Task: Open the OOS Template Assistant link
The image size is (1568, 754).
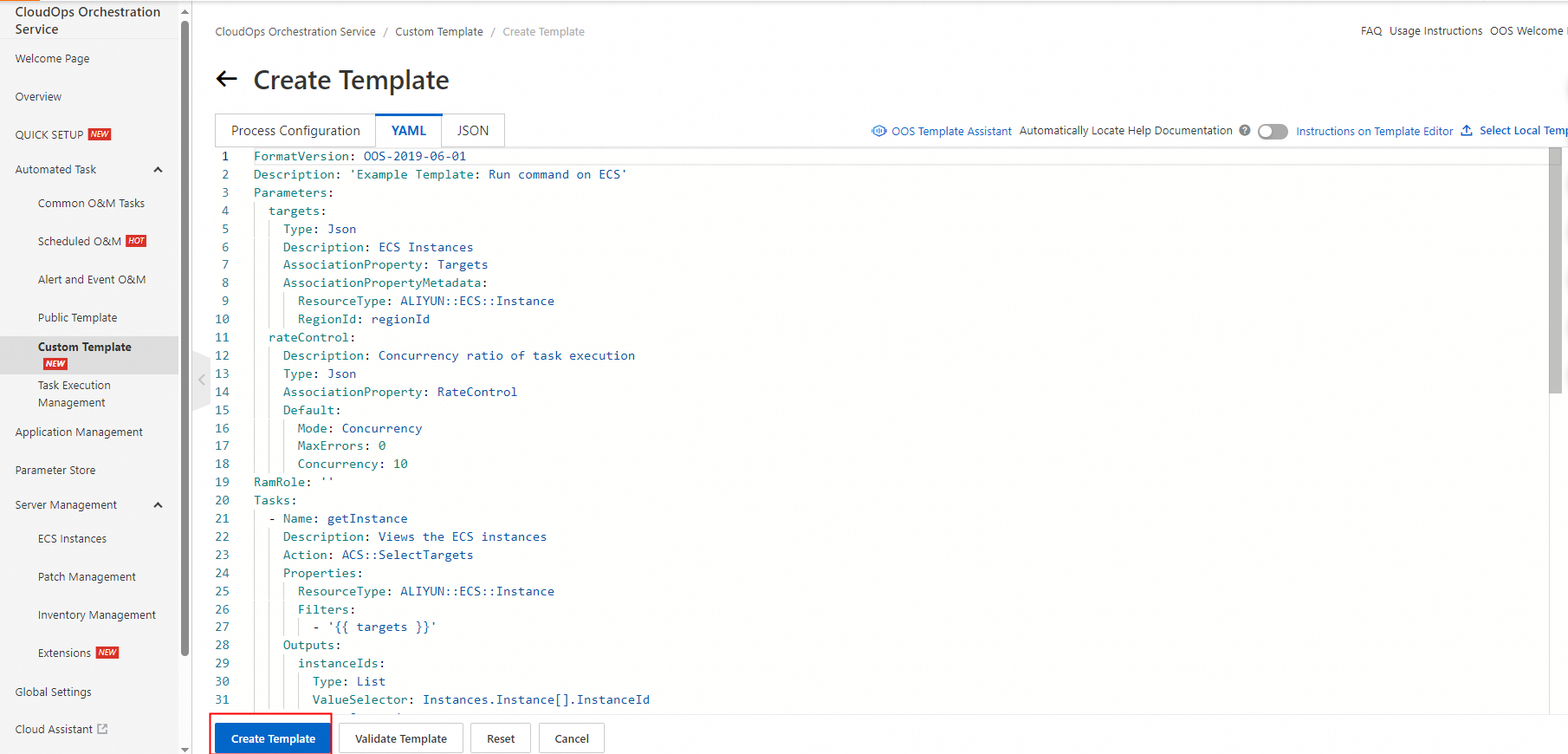Action: (x=951, y=132)
